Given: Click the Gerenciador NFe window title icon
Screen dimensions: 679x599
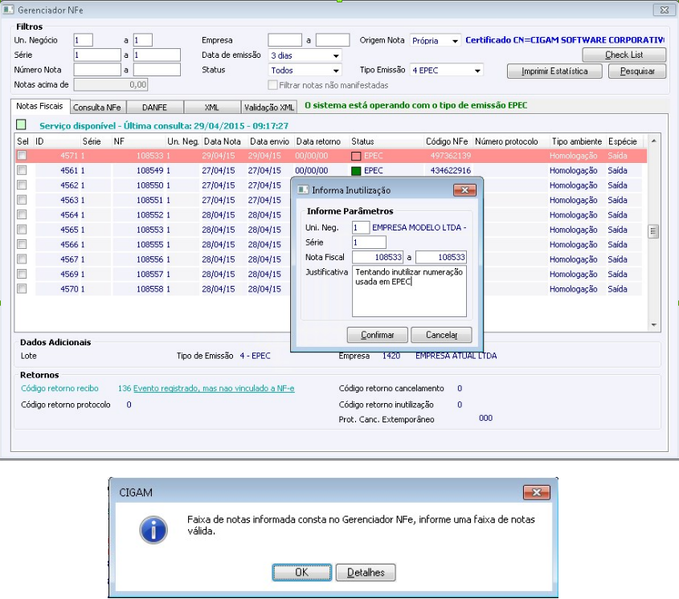Looking at the screenshot, I should 8,9.
